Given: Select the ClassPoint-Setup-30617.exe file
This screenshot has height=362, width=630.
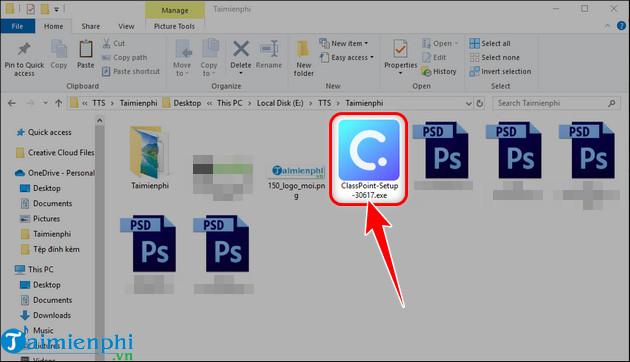Looking at the screenshot, I should (x=369, y=159).
